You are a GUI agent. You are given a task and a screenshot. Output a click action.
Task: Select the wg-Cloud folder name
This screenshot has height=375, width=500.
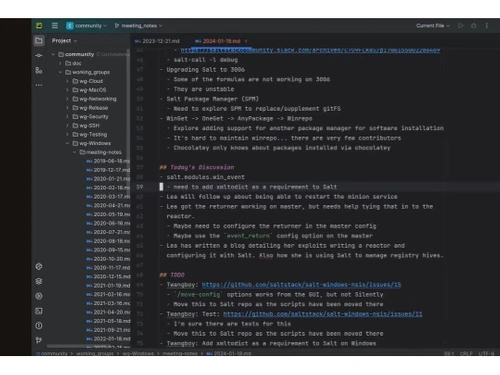[91, 81]
